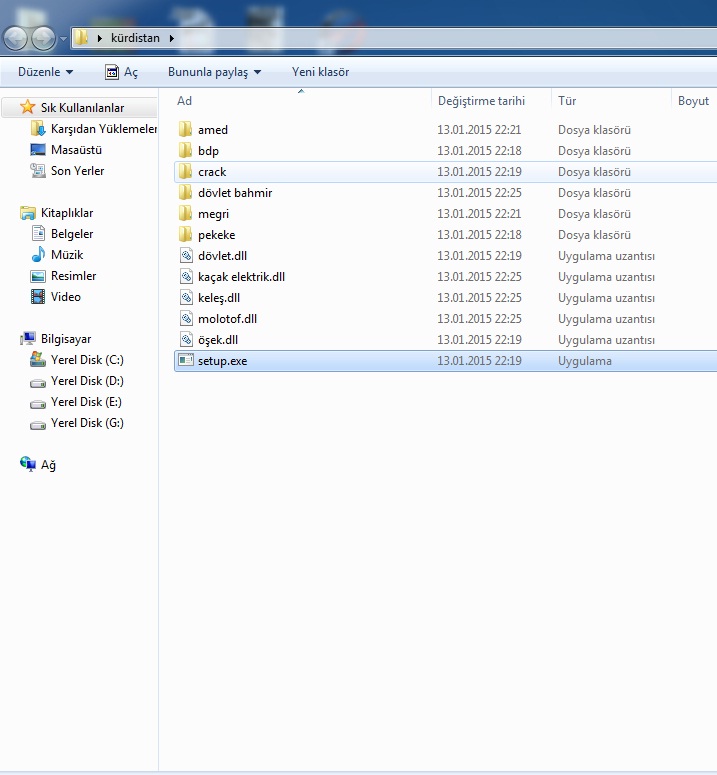Image resolution: width=717 pixels, height=775 pixels.
Task: Open Son Yerler in sidebar
Action: pyautogui.click(x=67, y=171)
